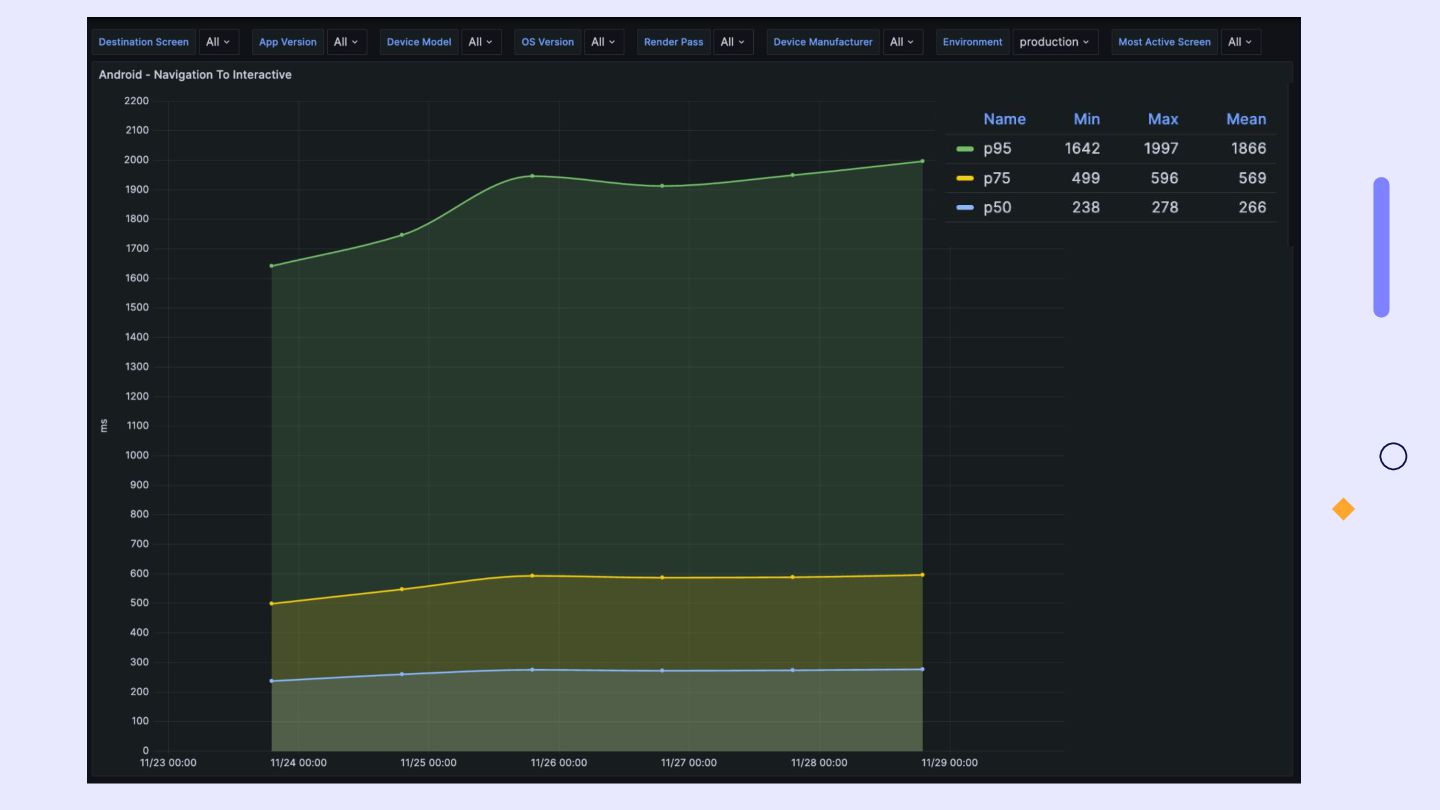Sort legend by Min column header

coord(1086,119)
